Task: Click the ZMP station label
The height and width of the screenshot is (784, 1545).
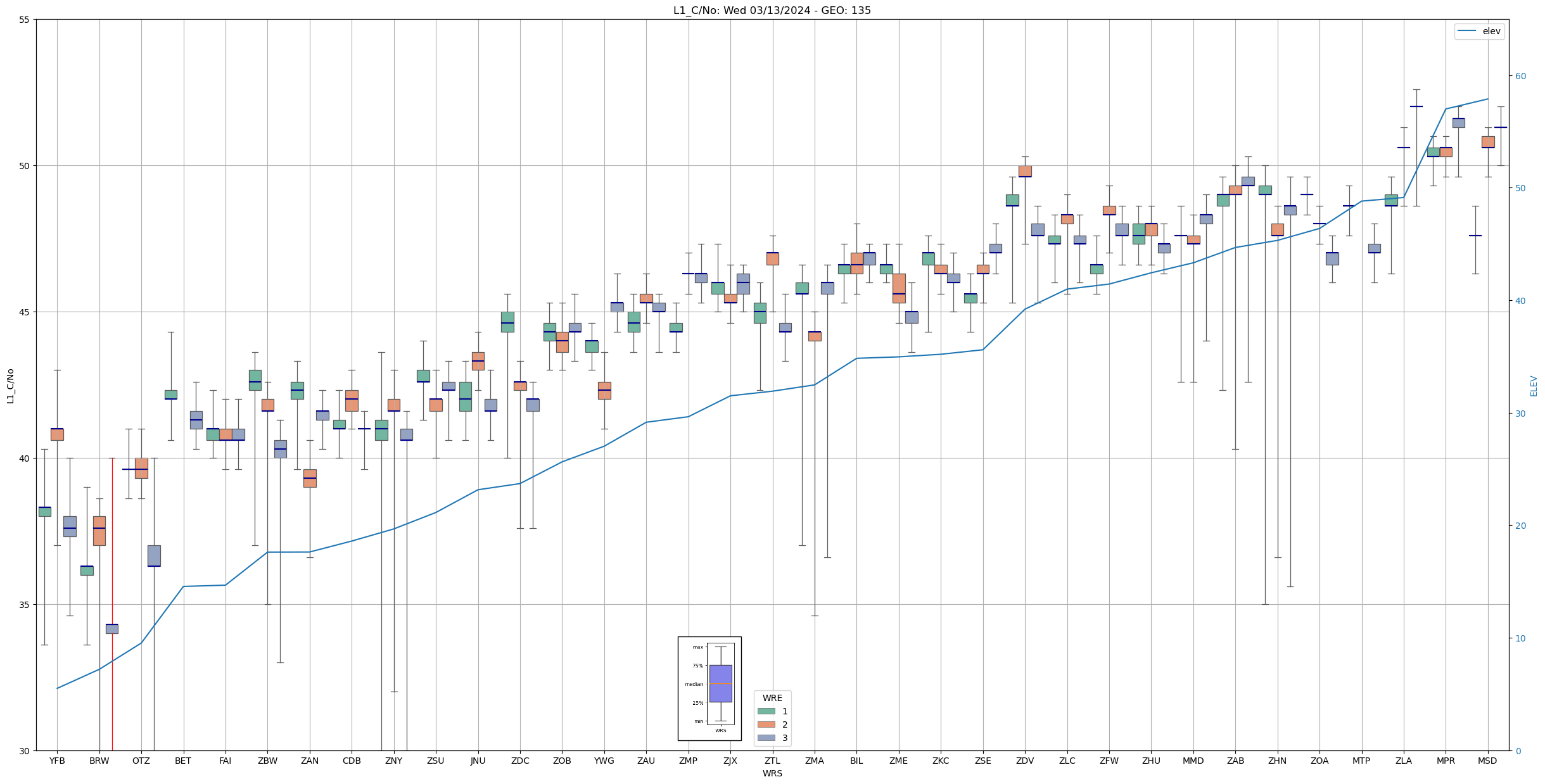Action: click(689, 761)
